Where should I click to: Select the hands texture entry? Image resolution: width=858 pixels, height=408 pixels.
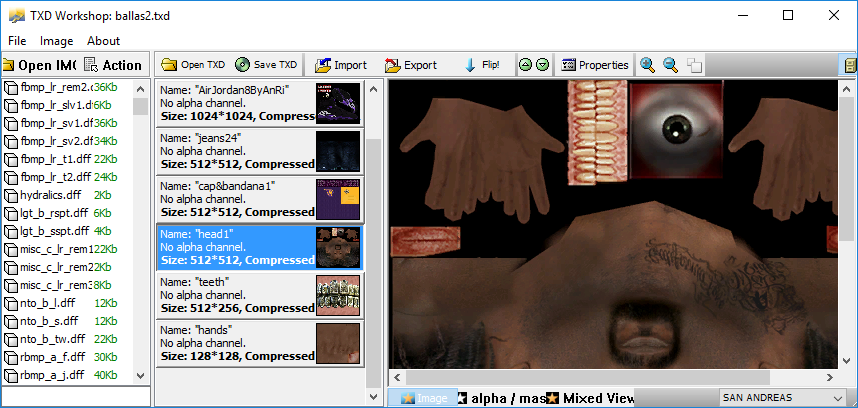point(260,343)
